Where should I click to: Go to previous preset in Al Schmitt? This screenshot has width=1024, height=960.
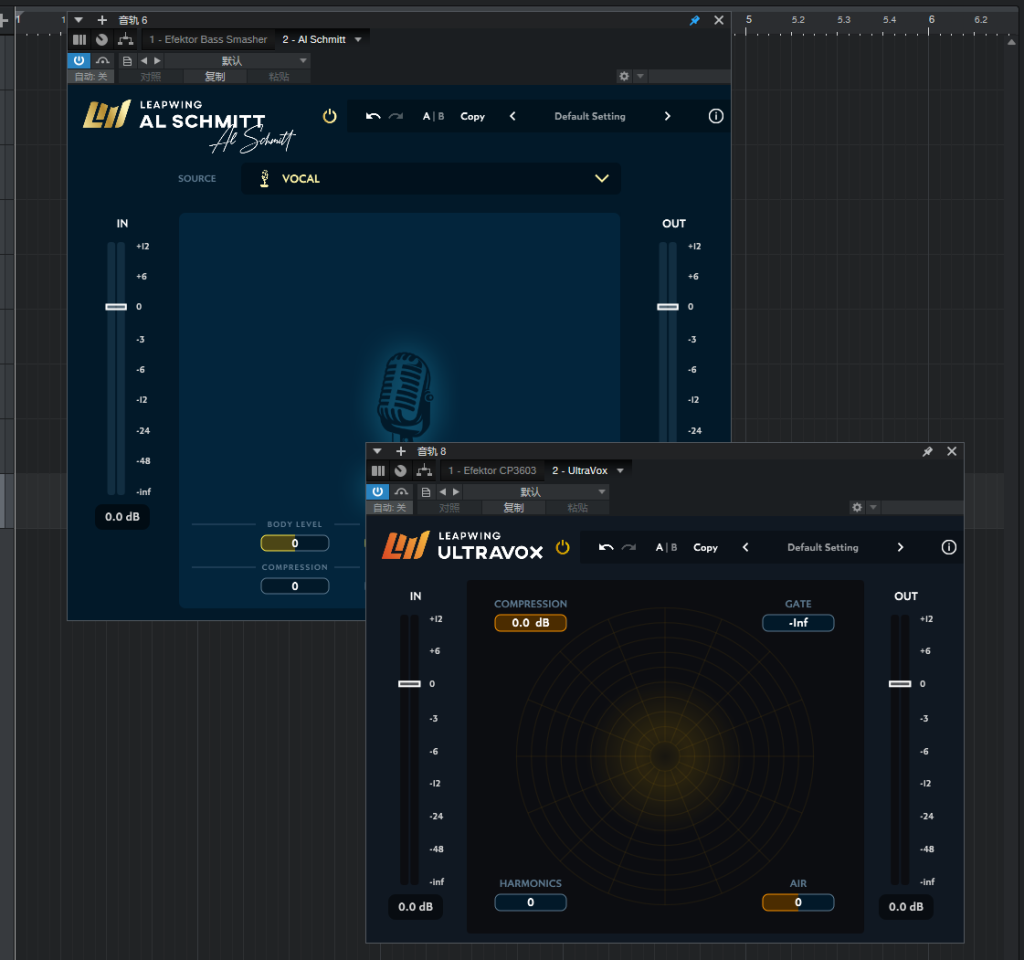[x=513, y=116]
